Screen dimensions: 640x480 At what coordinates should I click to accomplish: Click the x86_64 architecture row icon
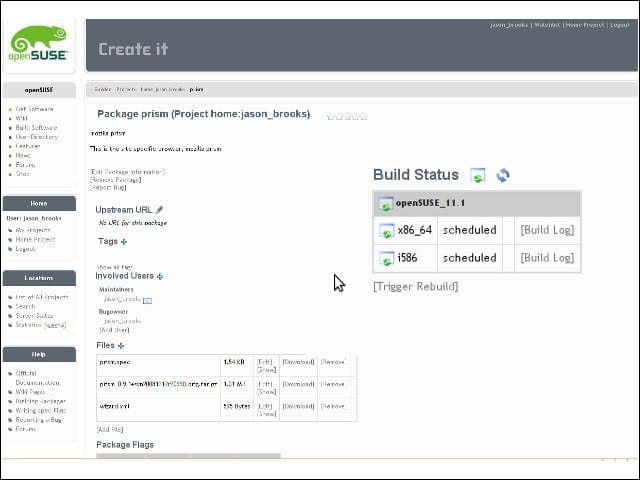pyautogui.click(x=387, y=231)
